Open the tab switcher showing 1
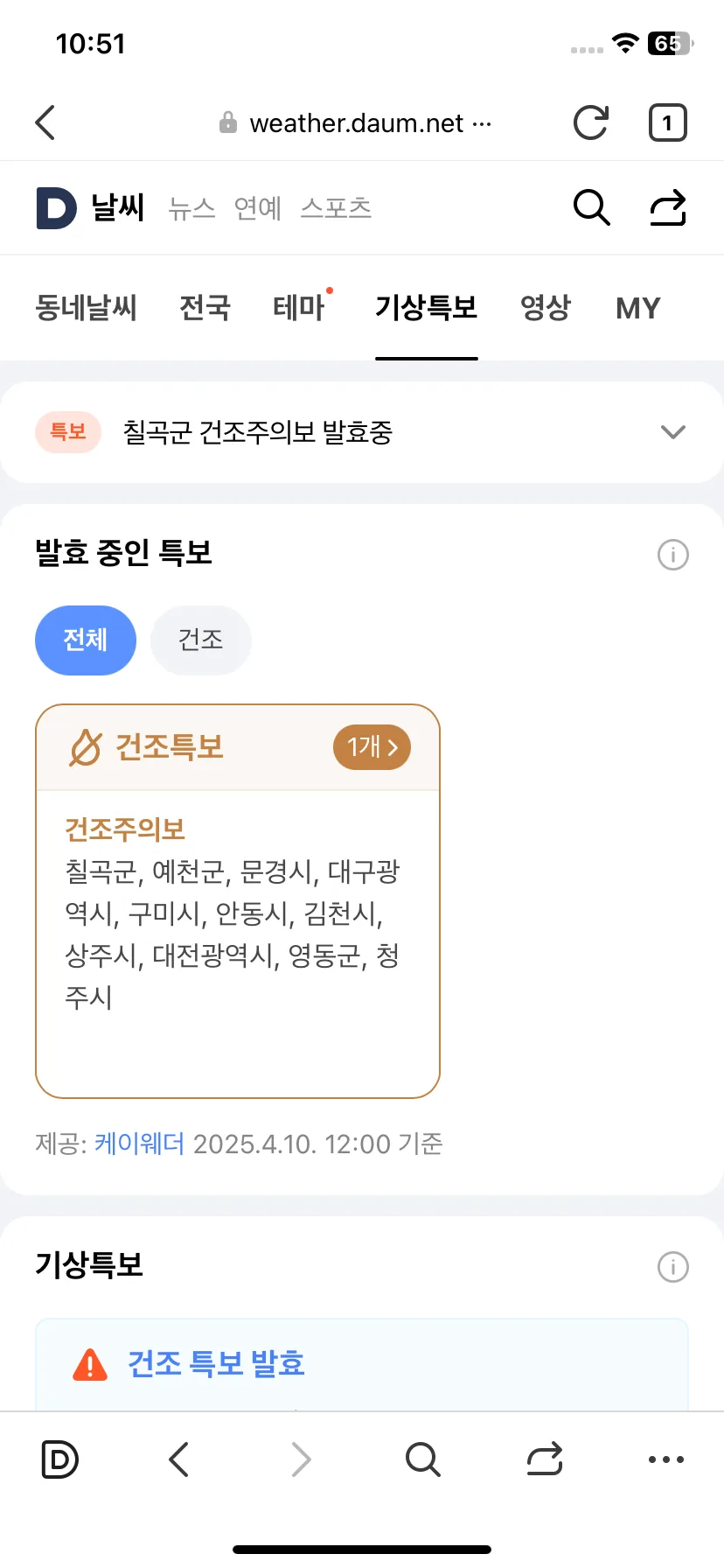 [667, 122]
